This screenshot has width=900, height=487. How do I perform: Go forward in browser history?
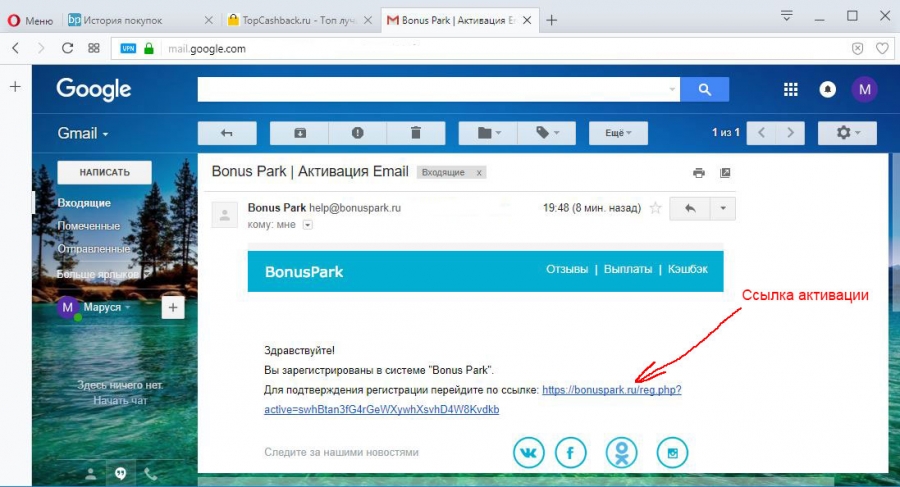point(41,48)
